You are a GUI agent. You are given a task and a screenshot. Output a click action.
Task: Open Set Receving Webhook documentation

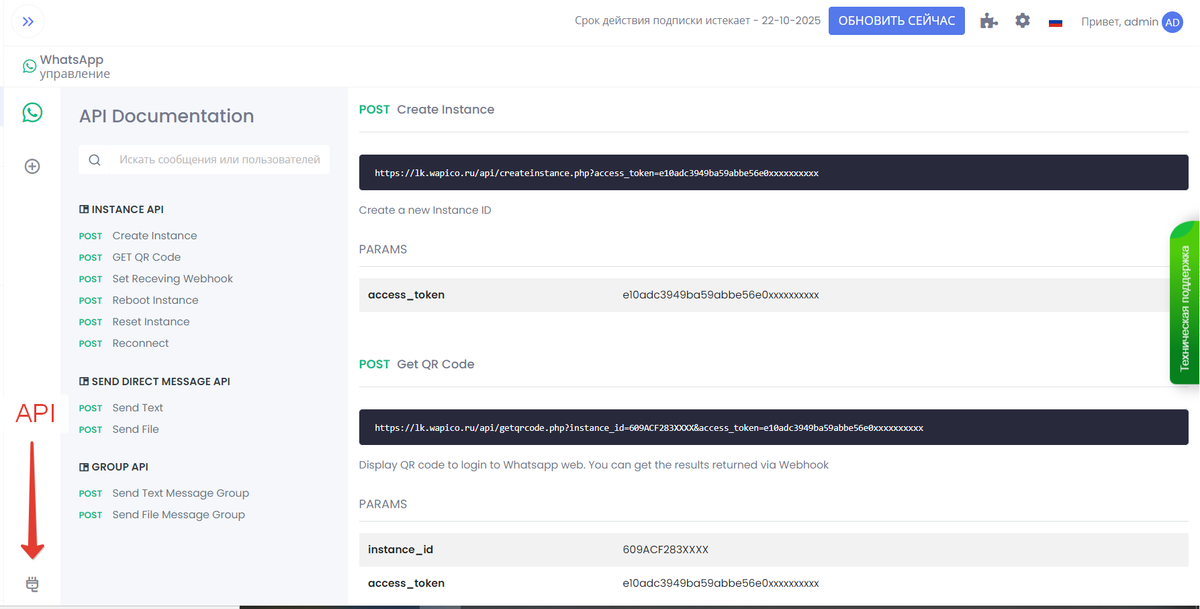(x=171, y=278)
